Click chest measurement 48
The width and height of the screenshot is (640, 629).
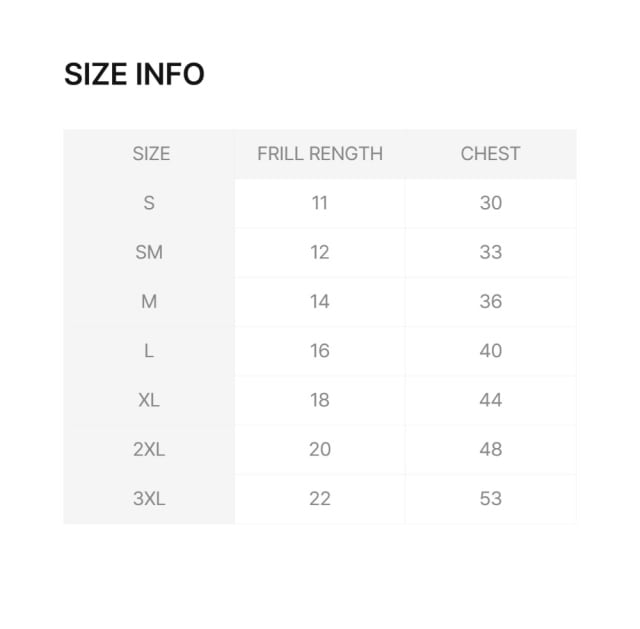pos(490,449)
